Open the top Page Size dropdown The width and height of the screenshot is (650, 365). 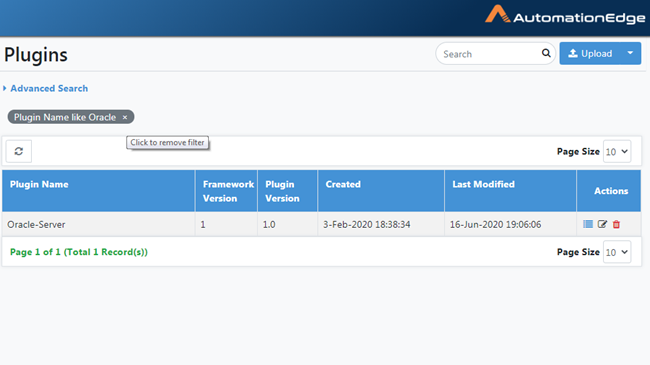coord(617,152)
